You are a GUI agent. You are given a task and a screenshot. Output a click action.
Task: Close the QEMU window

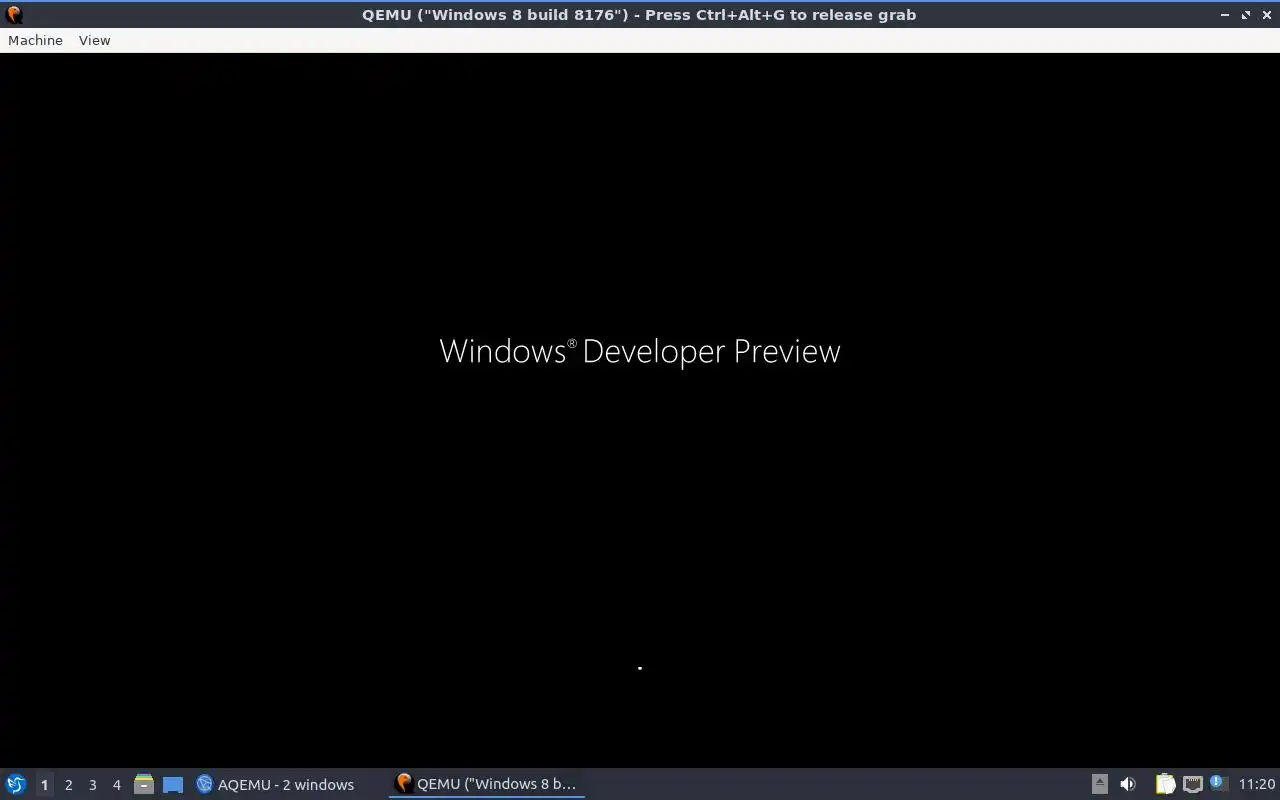(1266, 15)
